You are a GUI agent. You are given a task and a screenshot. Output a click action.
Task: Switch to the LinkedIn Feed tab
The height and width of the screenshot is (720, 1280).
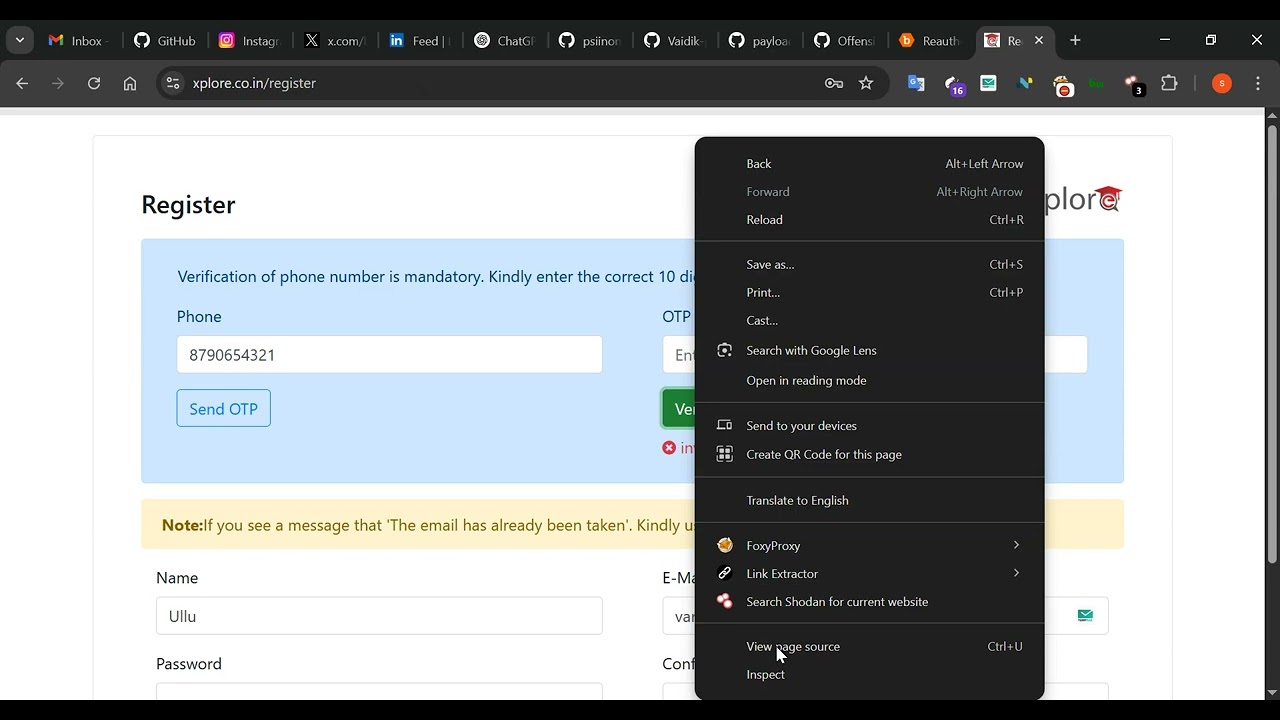click(421, 40)
